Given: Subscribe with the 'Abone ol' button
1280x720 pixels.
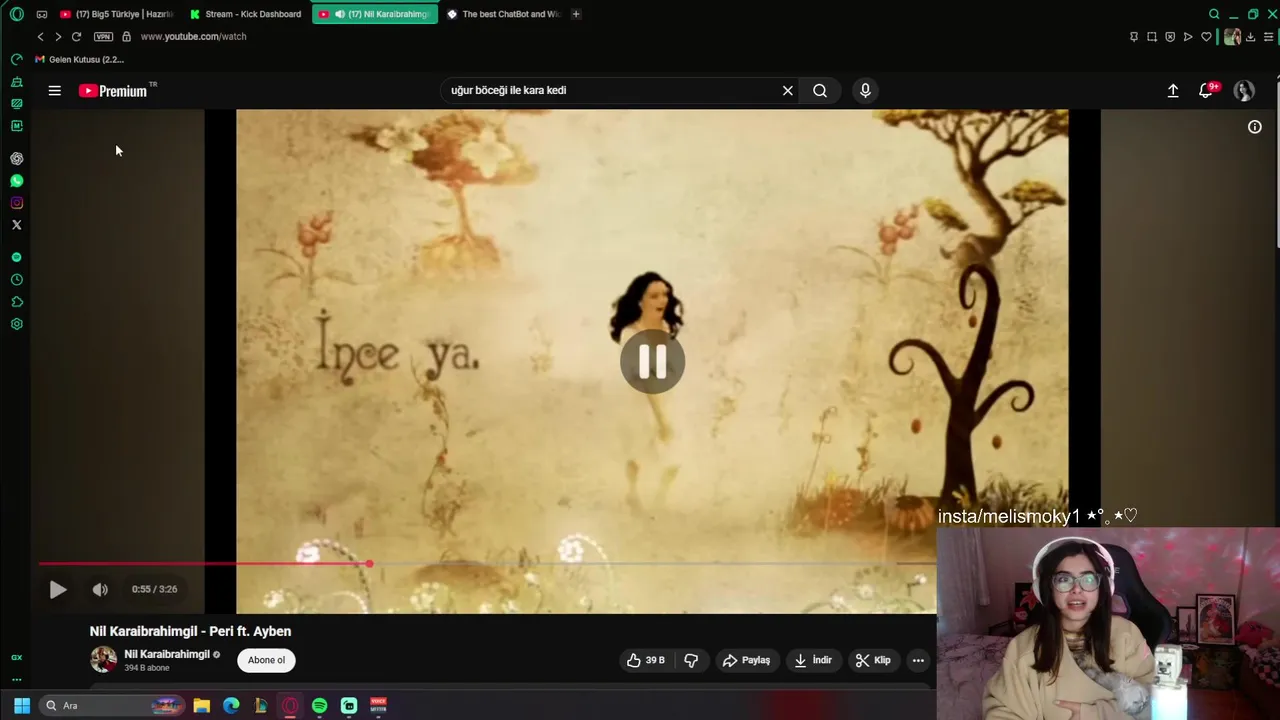Looking at the screenshot, I should pyautogui.click(x=266, y=660).
